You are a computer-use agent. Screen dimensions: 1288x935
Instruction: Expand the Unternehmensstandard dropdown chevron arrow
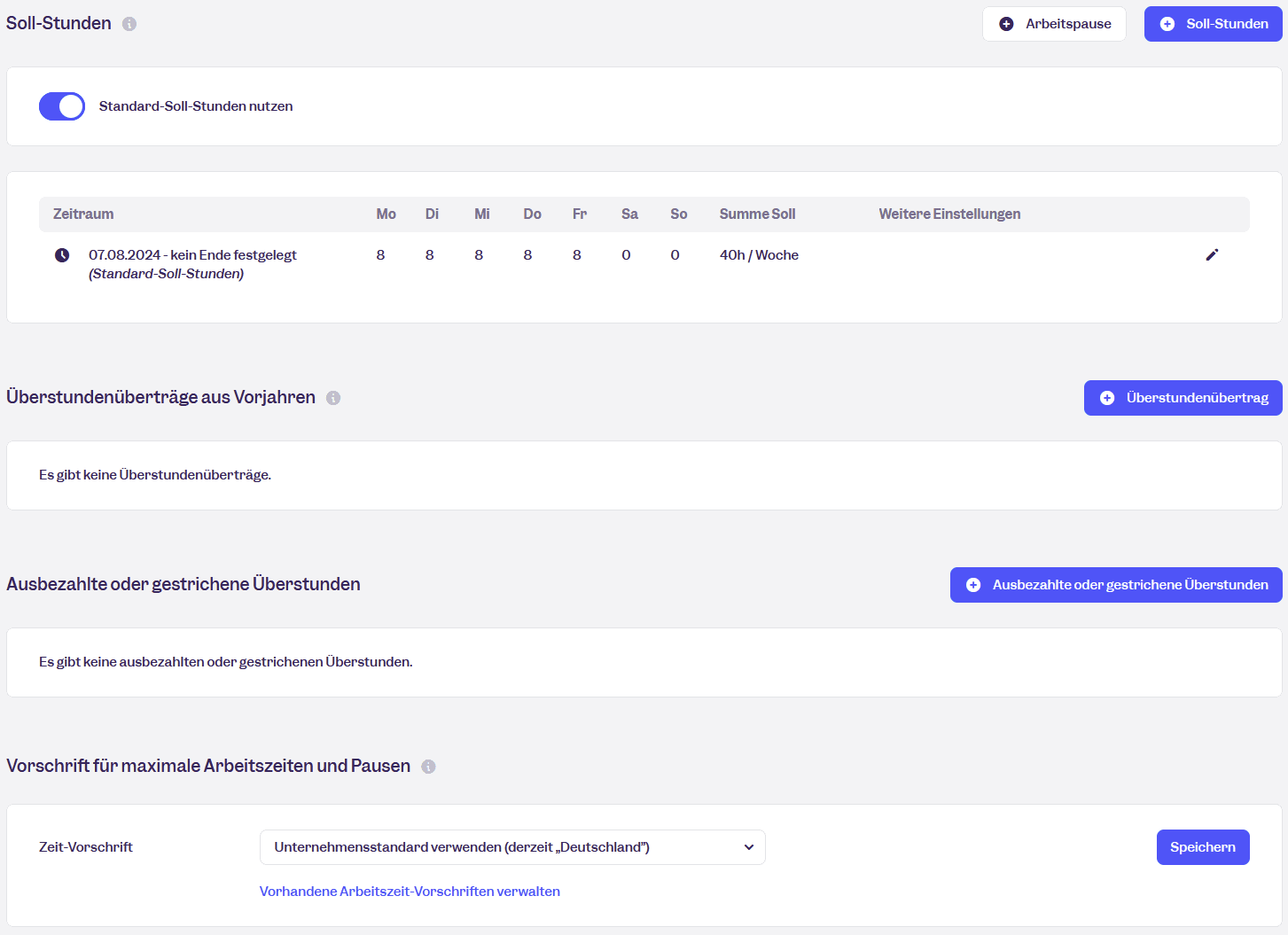(749, 847)
